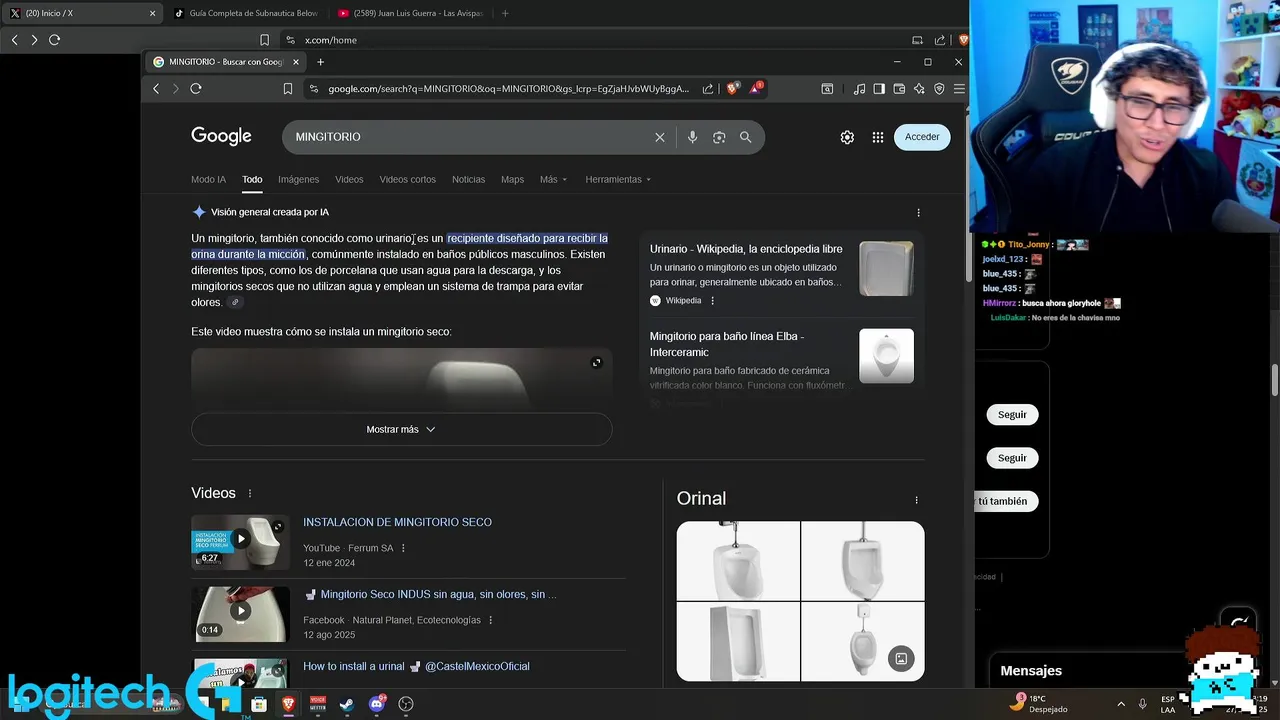Switch to Imágenes results tab
The width and height of the screenshot is (1280, 720).
coord(298,180)
